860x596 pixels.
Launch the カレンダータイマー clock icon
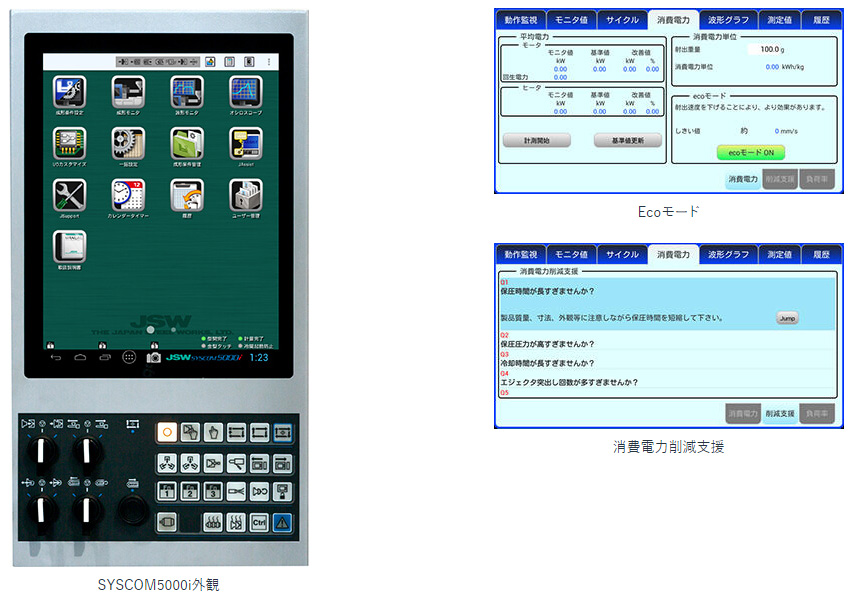pos(128,195)
